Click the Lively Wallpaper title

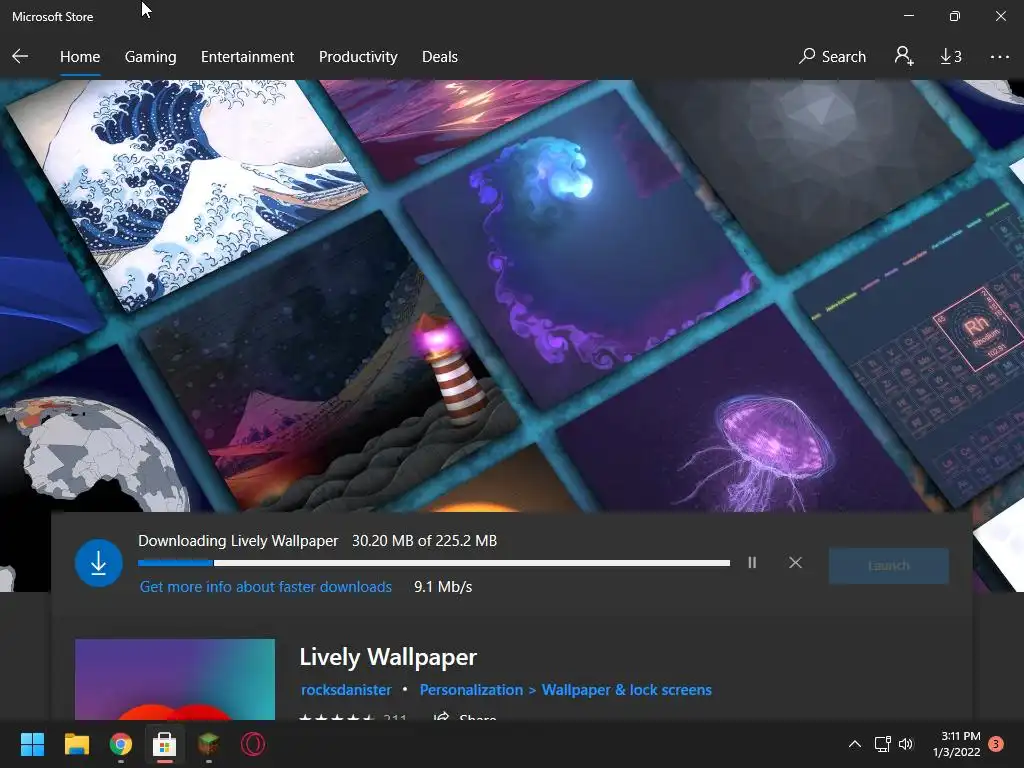pos(388,657)
